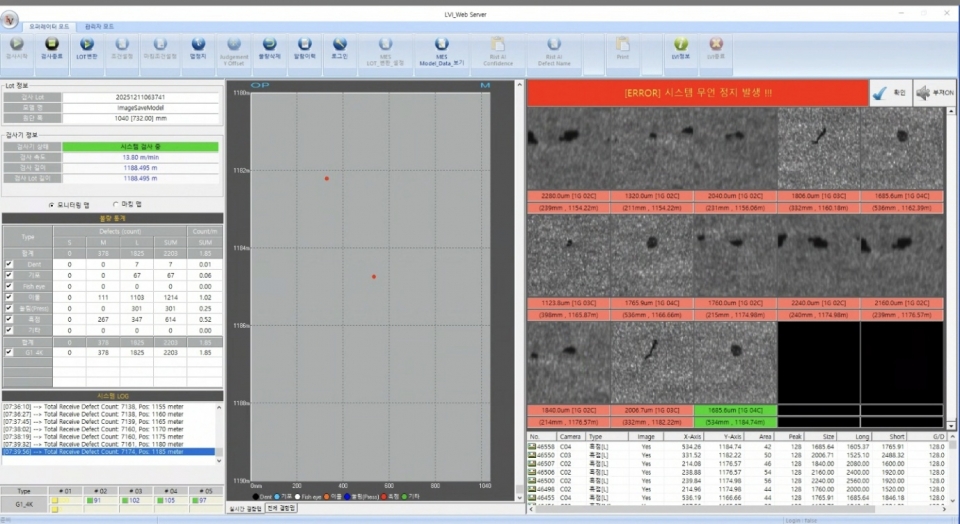Select the top-left defect image thumbnail
This screenshot has height=524, width=960.
pos(568,147)
